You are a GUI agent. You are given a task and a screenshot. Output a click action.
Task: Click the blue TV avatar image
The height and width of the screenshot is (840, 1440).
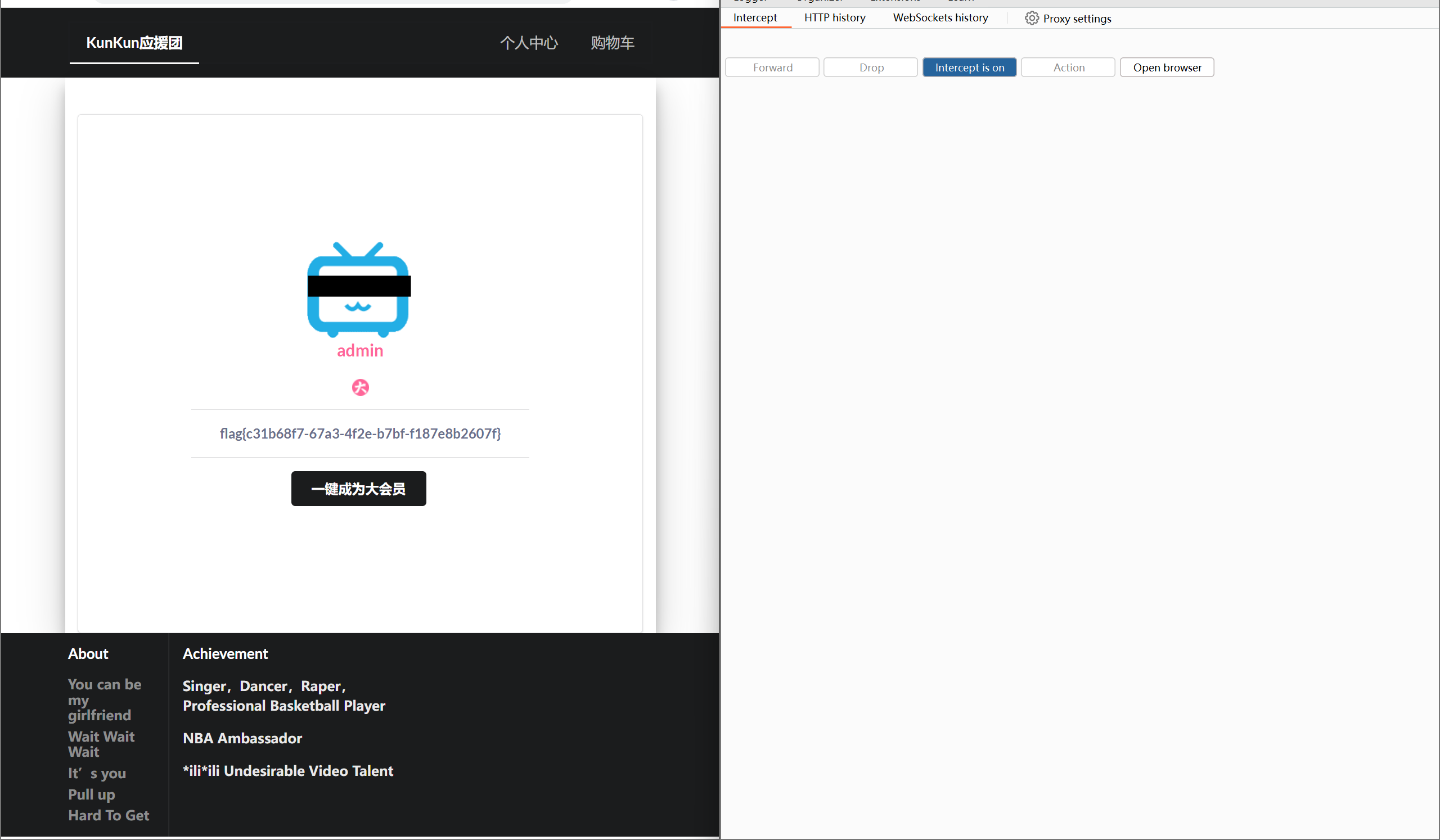[x=359, y=290]
